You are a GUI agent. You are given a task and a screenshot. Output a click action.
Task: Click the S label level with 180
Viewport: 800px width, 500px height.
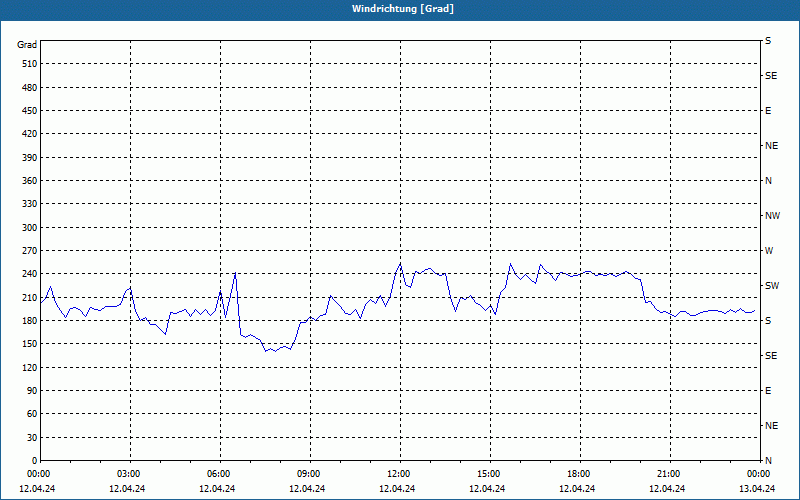point(768,321)
